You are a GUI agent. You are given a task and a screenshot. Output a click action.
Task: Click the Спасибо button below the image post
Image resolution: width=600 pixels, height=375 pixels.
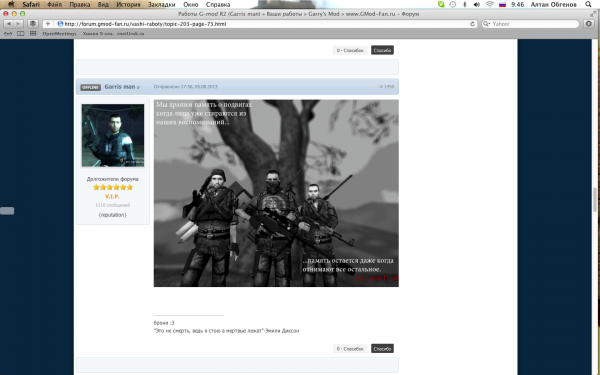(382, 349)
